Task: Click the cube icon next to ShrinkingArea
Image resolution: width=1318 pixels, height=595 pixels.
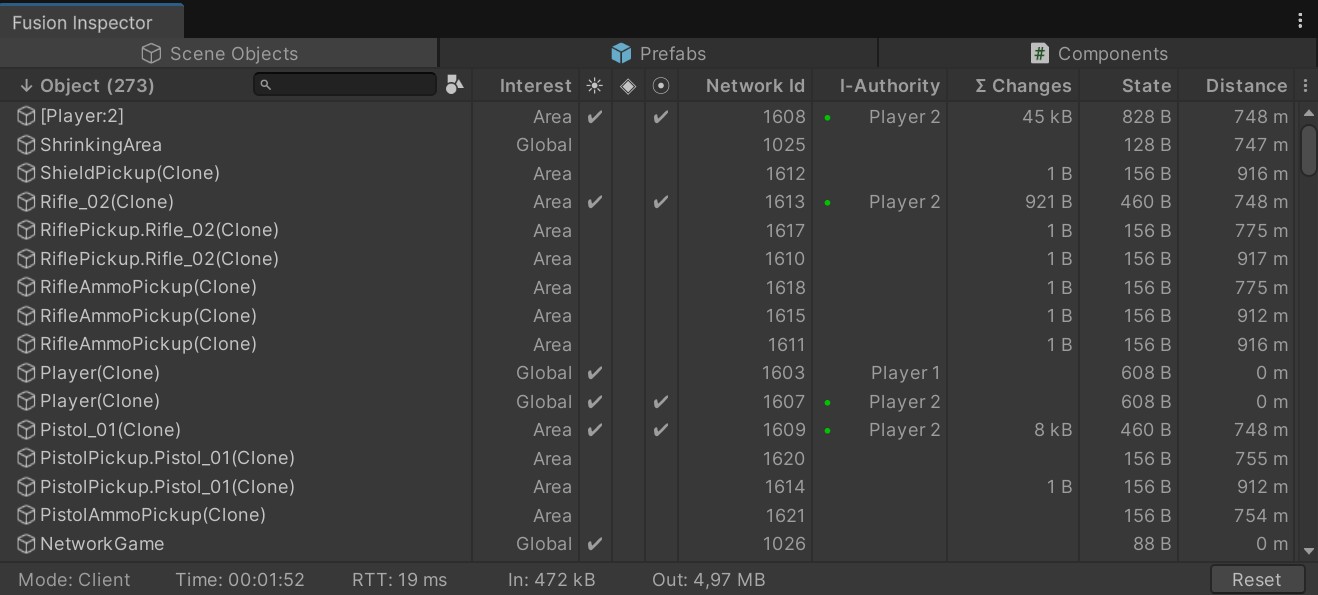Action: [26, 145]
